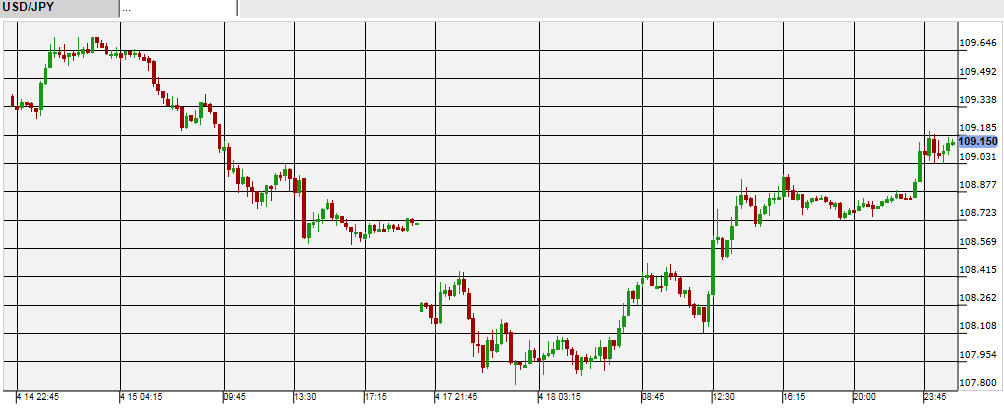Image resolution: width=1004 pixels, height=414 pixels.
Task: Click the '4 14 22:45' time marker
Action: point(40,397)
